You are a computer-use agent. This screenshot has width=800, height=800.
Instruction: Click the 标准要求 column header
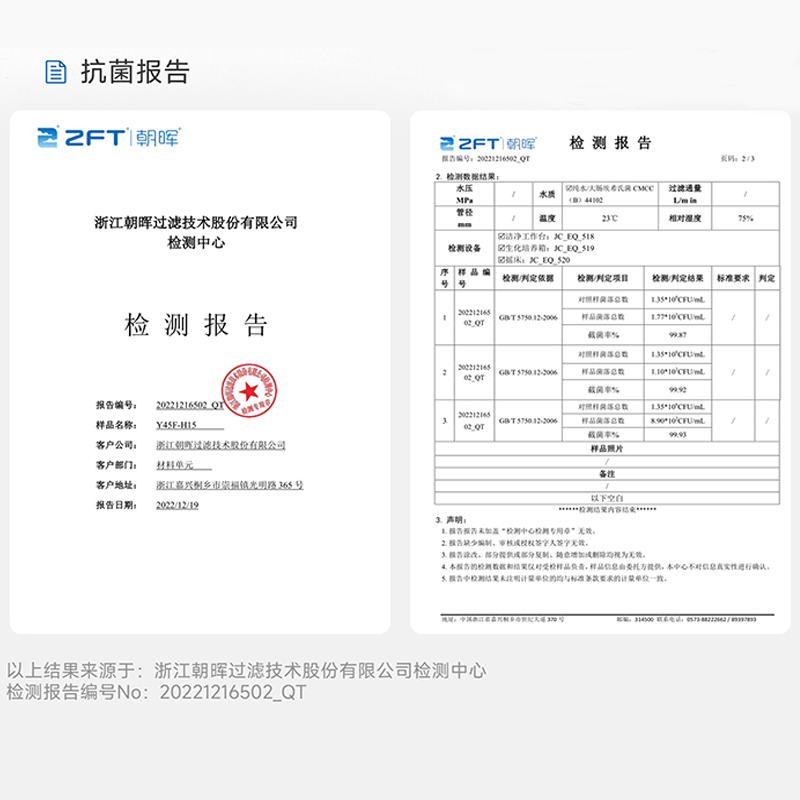[733, 278]
